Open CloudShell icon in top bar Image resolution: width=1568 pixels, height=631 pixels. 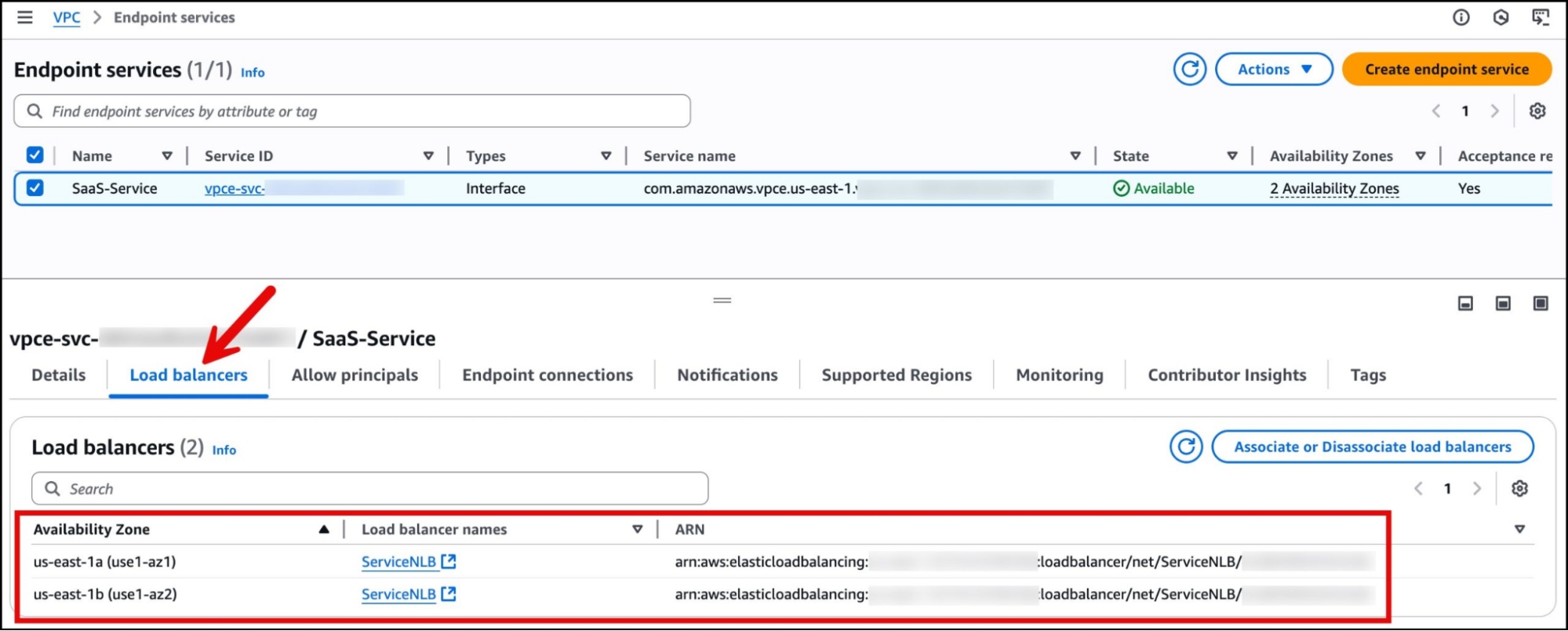tap(1541, 17)
